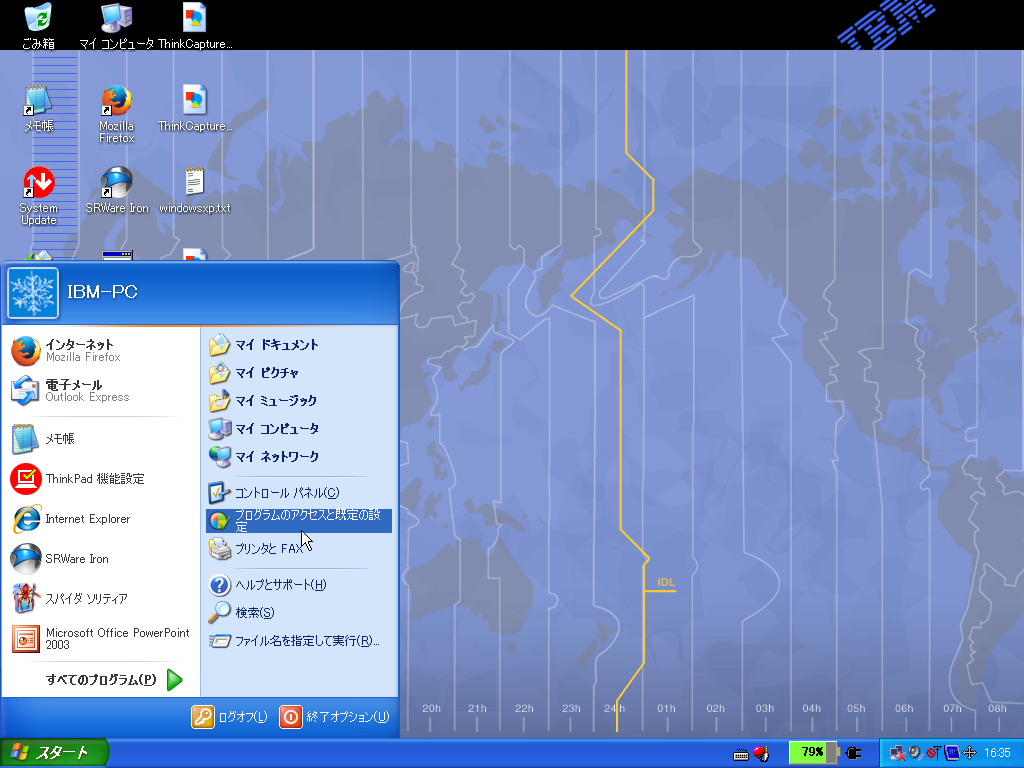Open スパイダ ソリティア game
The image size is (1024, 768).
101,598
